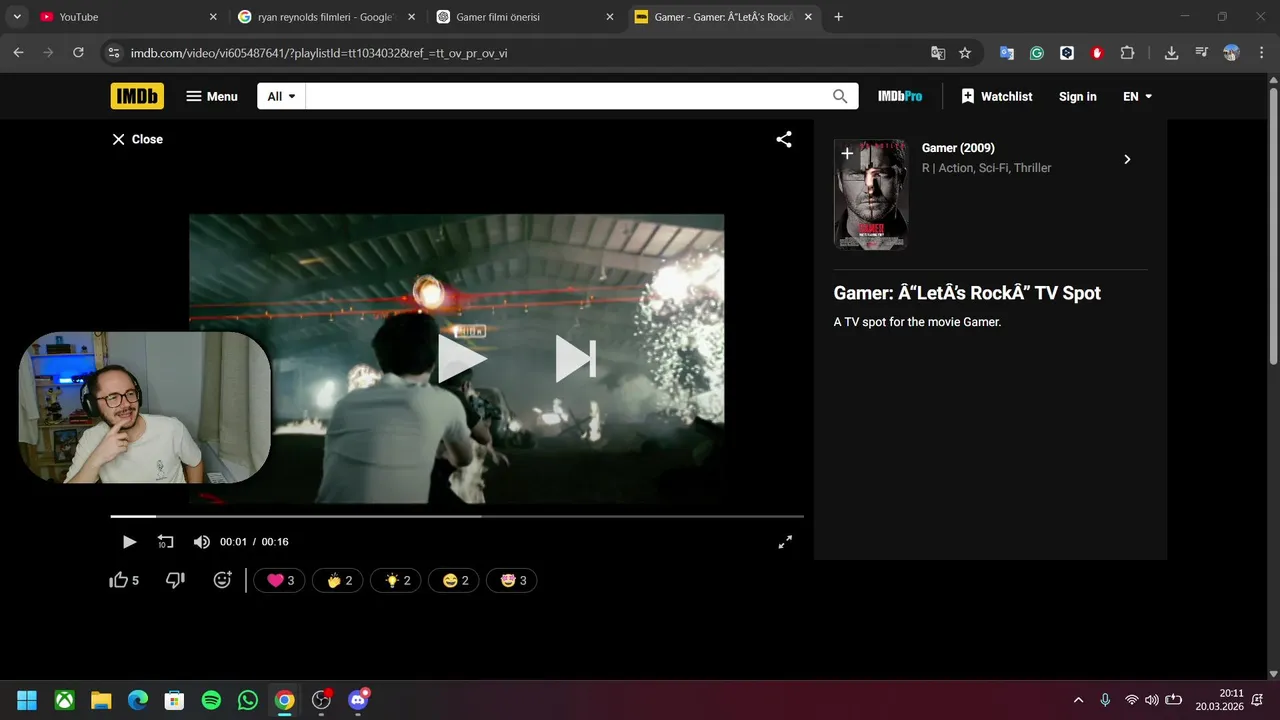Switch to ryan reynolds filmleri Google tab
1280x720 pixels.
pyautogui.click(x=326, y=17)
